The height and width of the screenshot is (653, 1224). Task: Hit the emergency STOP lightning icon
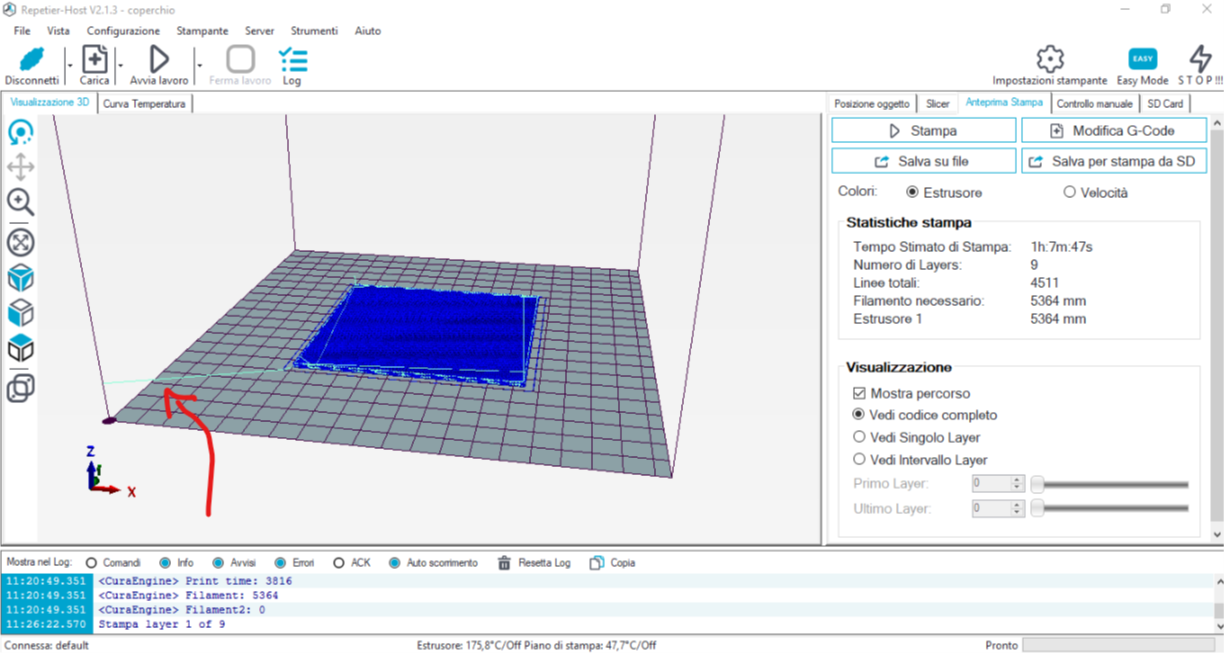click(1200, 59)
